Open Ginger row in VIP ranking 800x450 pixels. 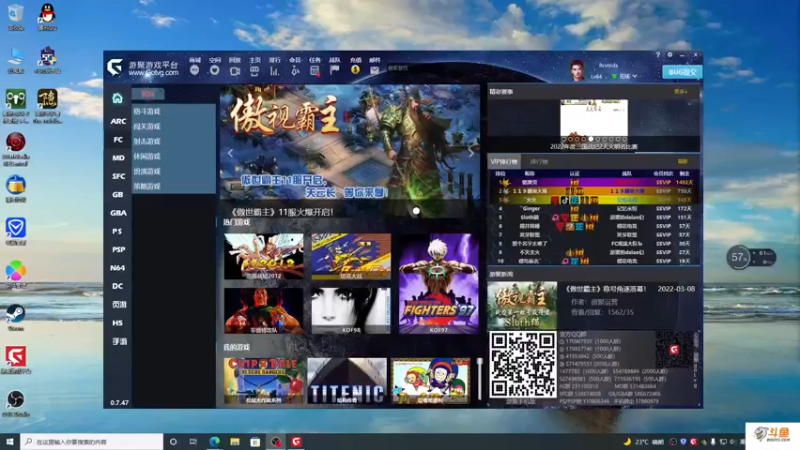point(594,209)
